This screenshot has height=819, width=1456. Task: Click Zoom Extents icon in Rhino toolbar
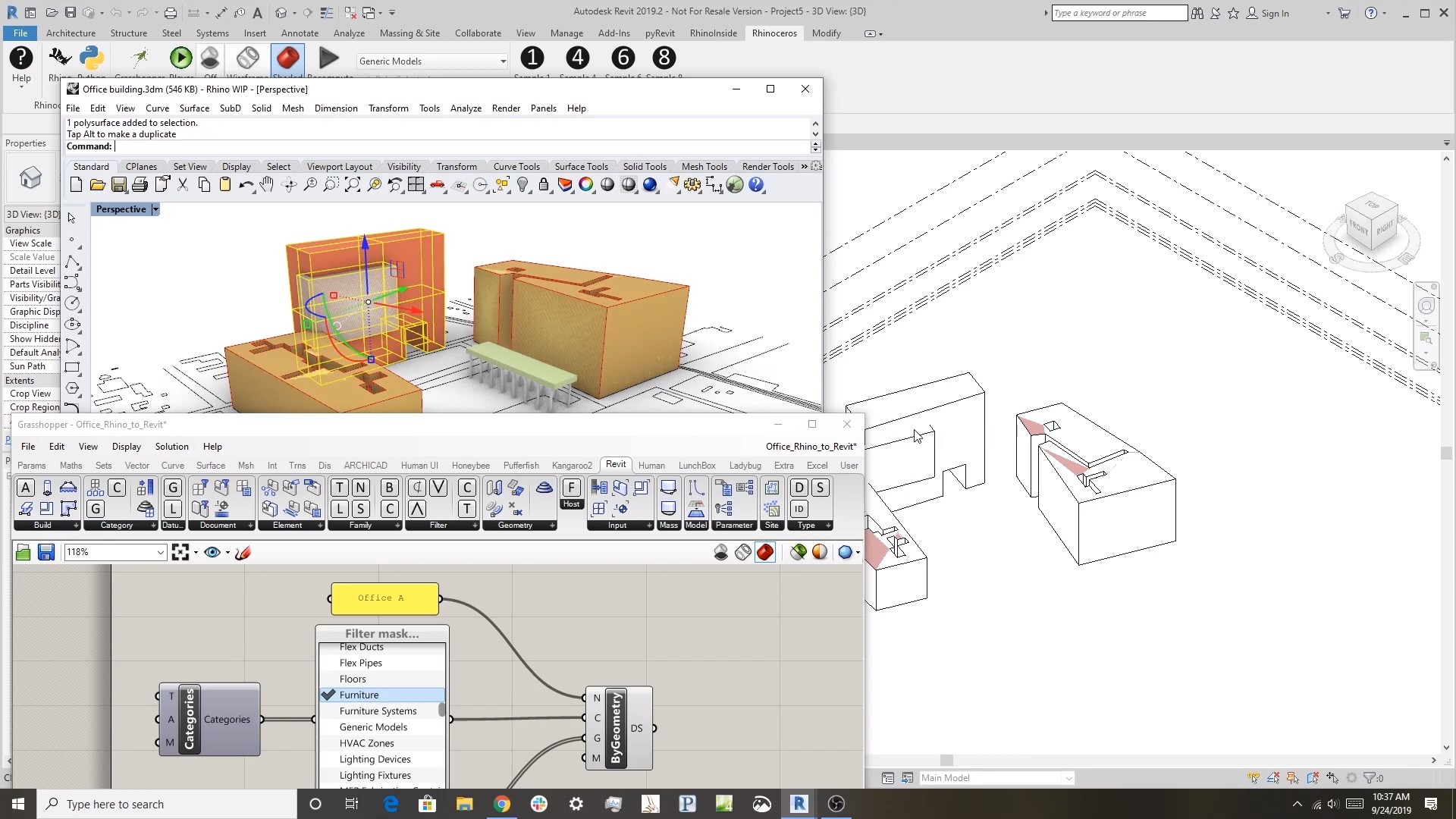click(353, 185)
